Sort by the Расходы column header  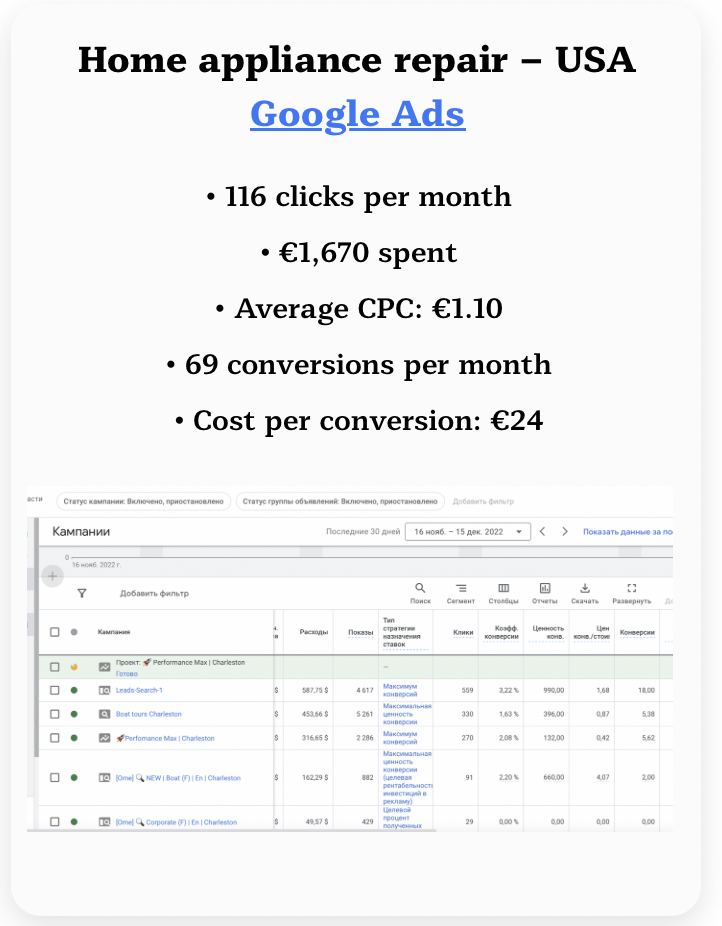[313, 632]
